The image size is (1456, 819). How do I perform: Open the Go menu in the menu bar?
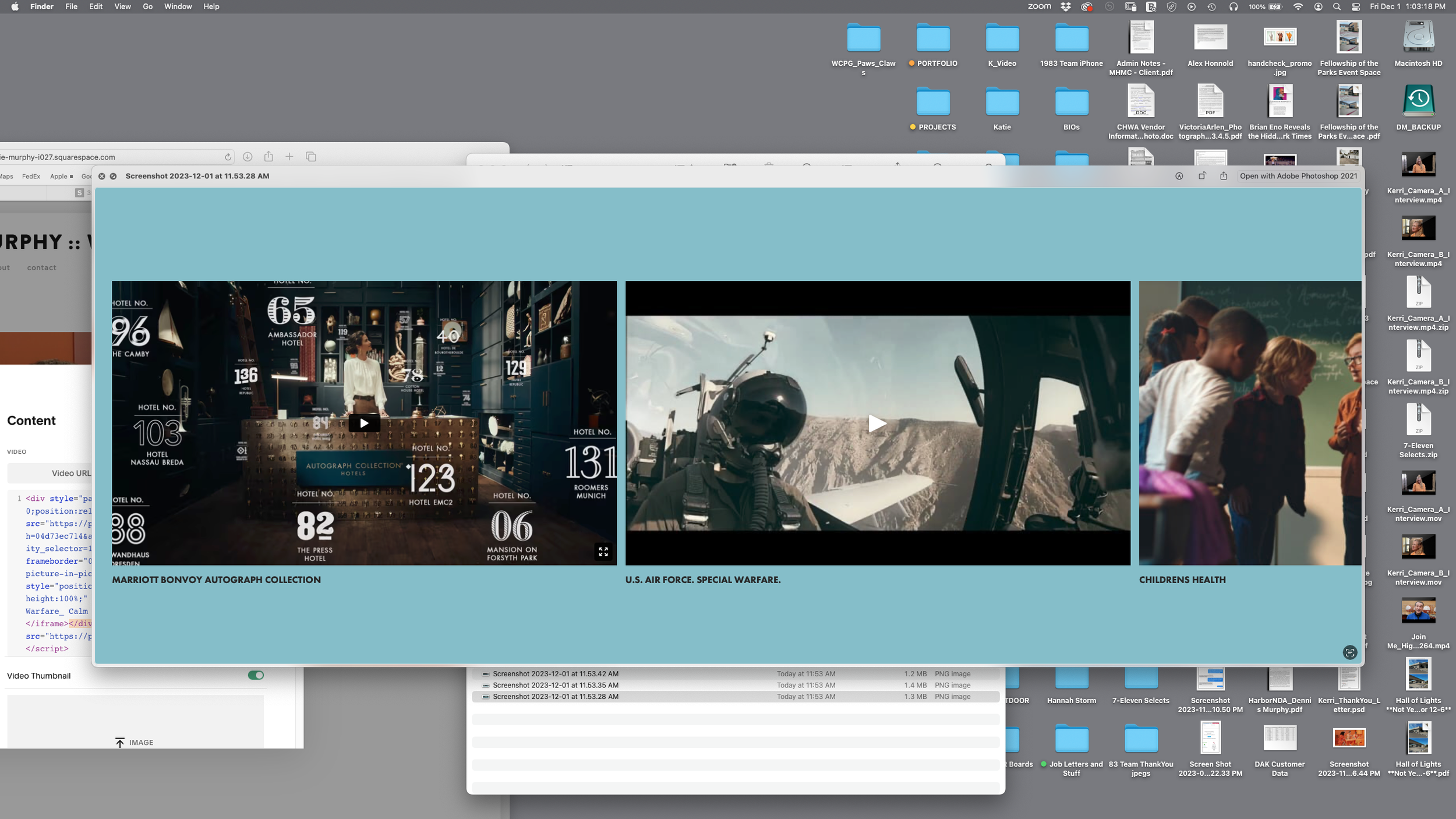[147, 6]
